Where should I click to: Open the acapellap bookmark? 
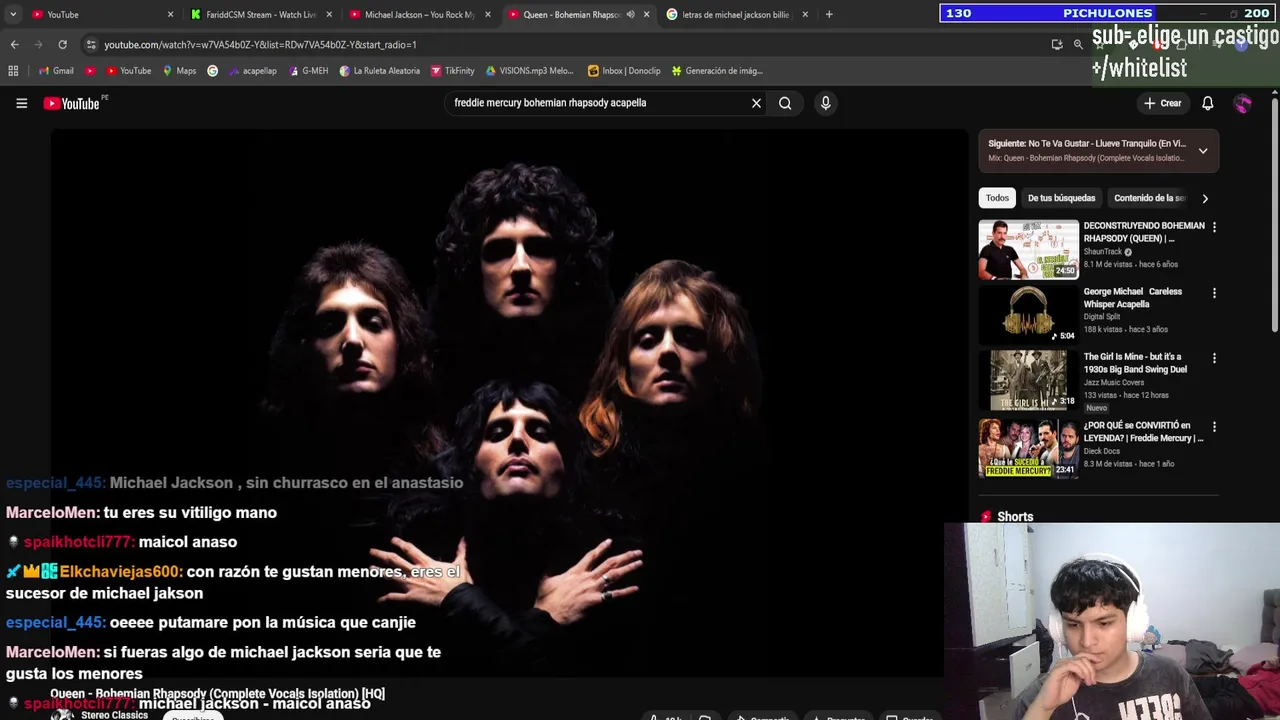[252, 71]
